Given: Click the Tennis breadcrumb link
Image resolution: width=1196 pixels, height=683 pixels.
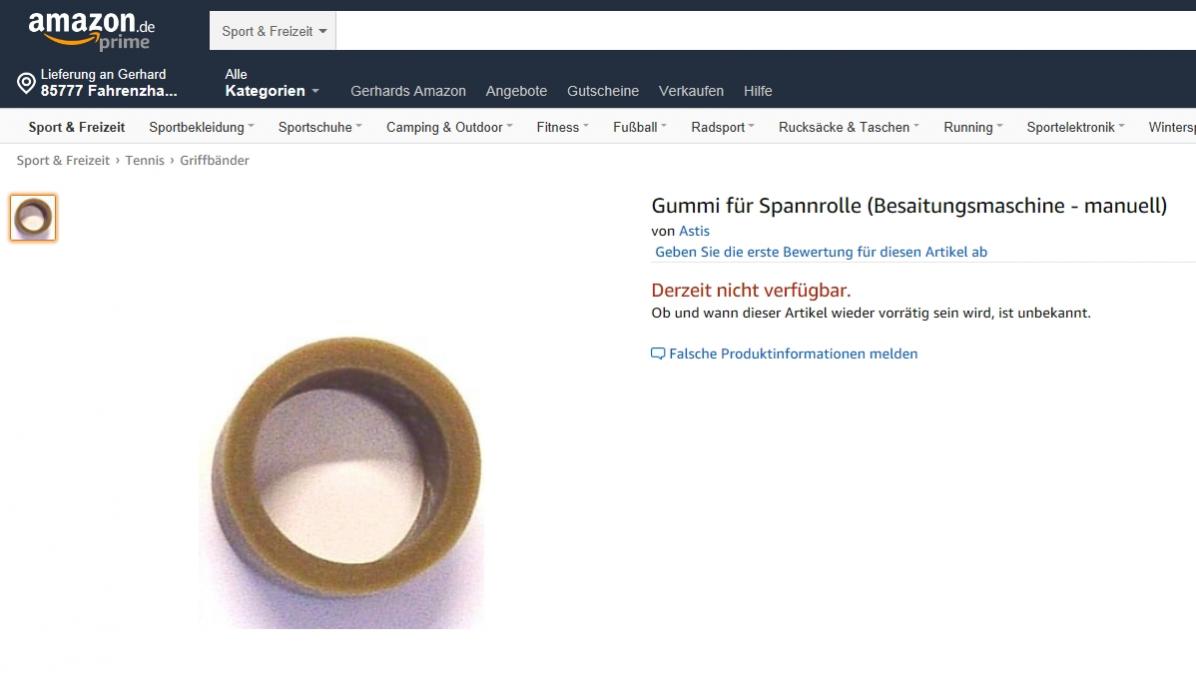Looking at the screenshot, I should click(145, 160).
